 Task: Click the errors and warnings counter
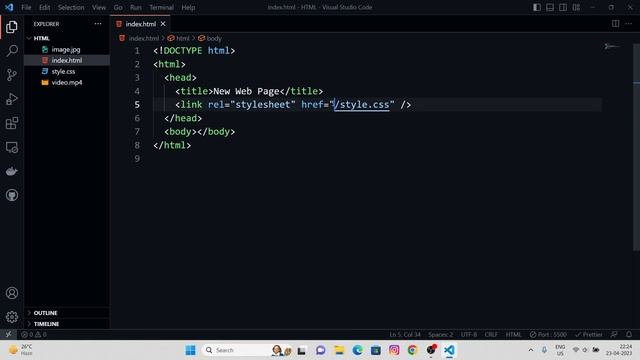(34, 334)
